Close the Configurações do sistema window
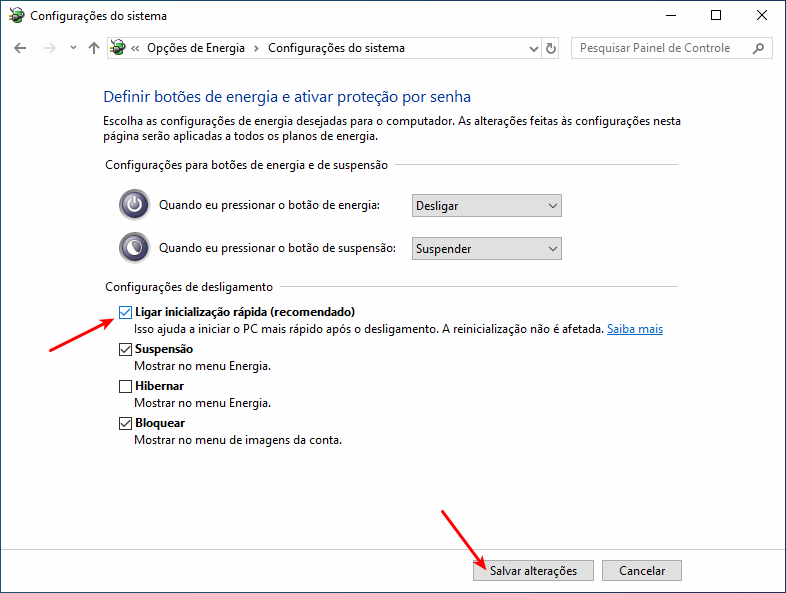Image resolution: width=786 pixels, height=593 pixels. tap(761, 16)
